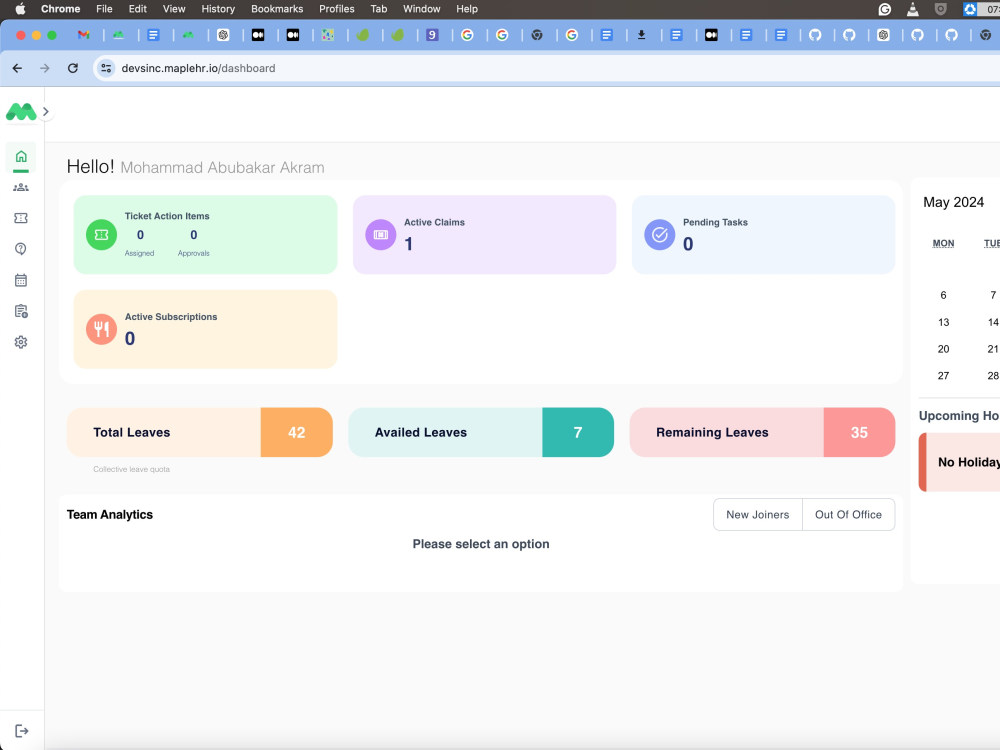Click the Total Leaves card
The image size is (1000, 750).
(x=200, y=432)
